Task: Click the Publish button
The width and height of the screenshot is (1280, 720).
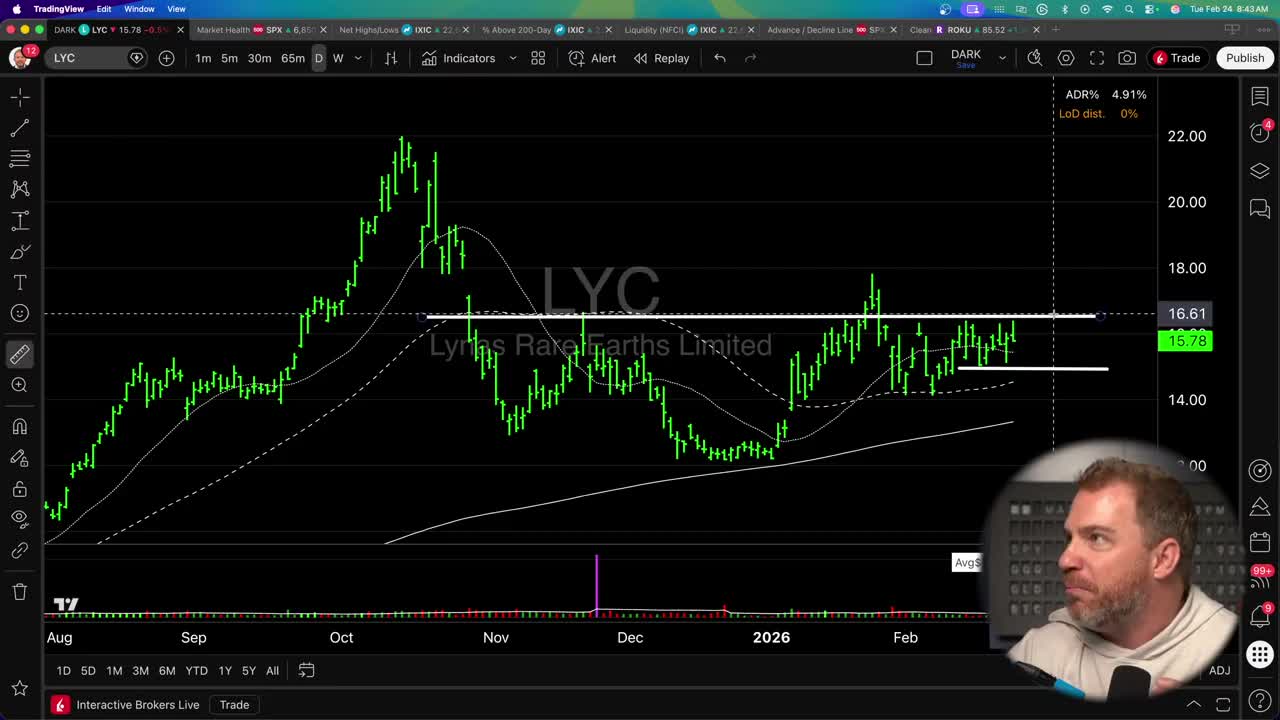Action: click(x=1244, y=57)
